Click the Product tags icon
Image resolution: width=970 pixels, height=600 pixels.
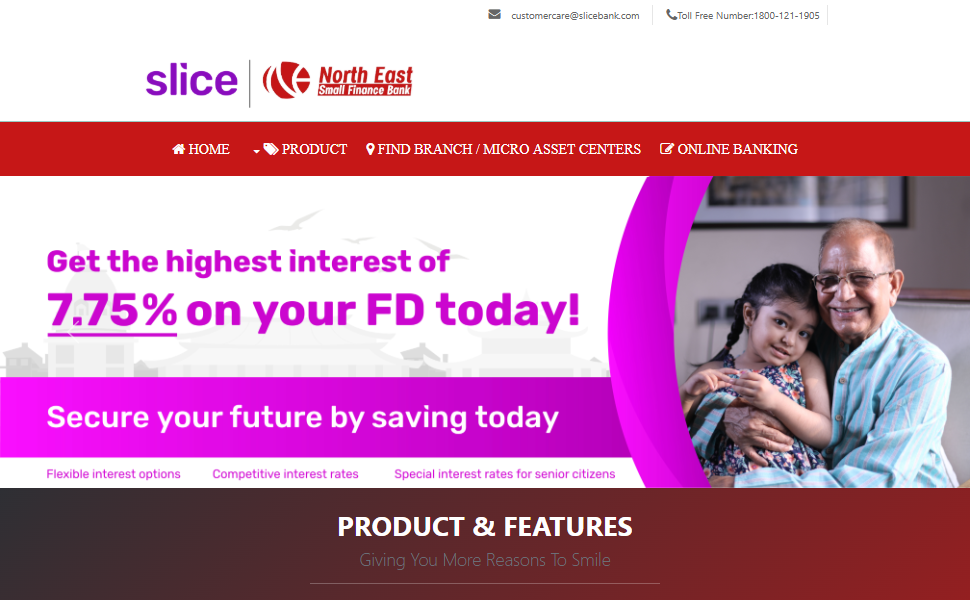click(x=271, y=149)
